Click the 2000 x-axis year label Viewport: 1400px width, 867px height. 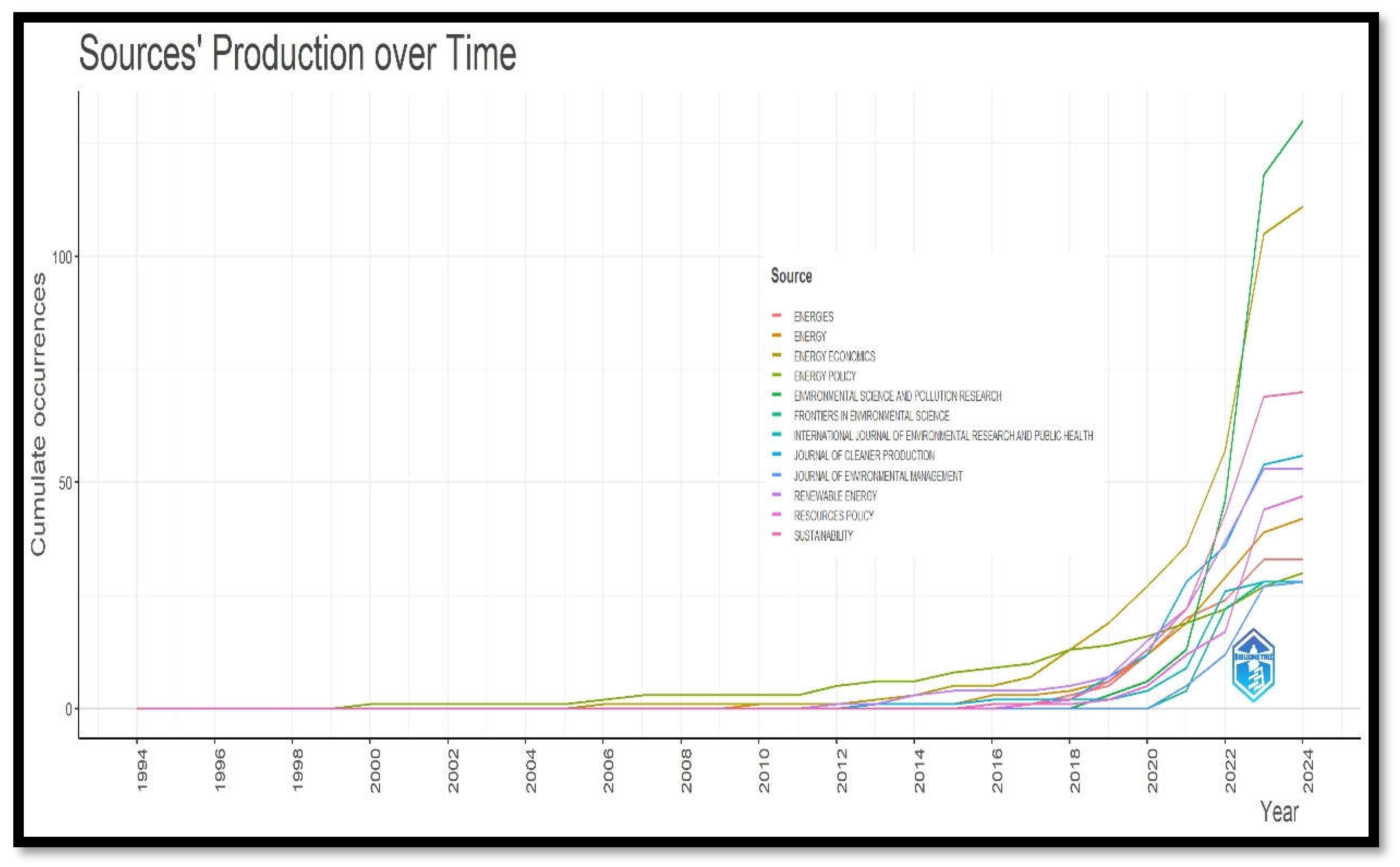coord(375,771)
